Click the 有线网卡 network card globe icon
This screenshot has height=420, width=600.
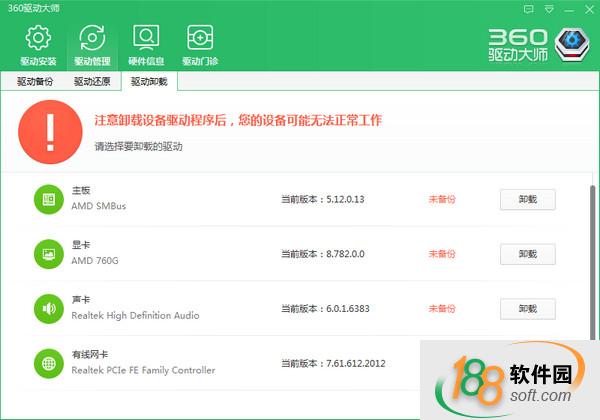click(48, 362)
